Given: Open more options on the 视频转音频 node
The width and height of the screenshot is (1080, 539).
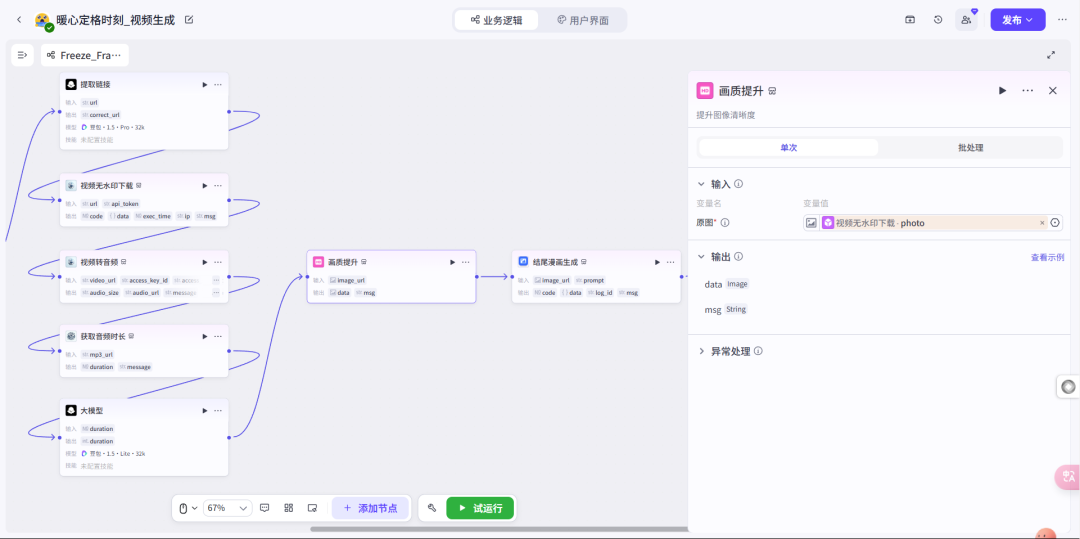Looking at the screenshot, I should (x=218, y=262).
